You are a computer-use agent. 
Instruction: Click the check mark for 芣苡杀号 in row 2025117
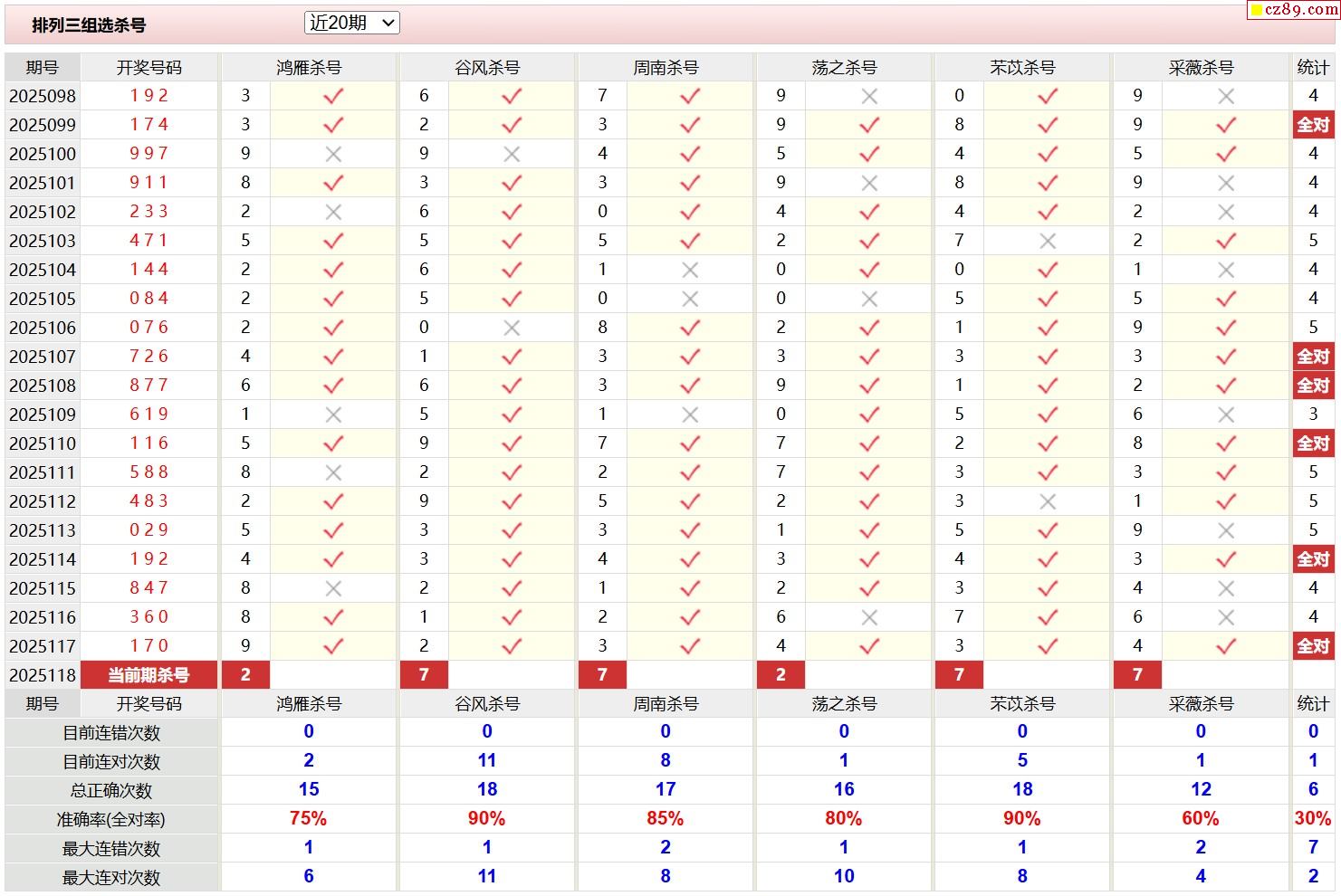[1048, 646]
